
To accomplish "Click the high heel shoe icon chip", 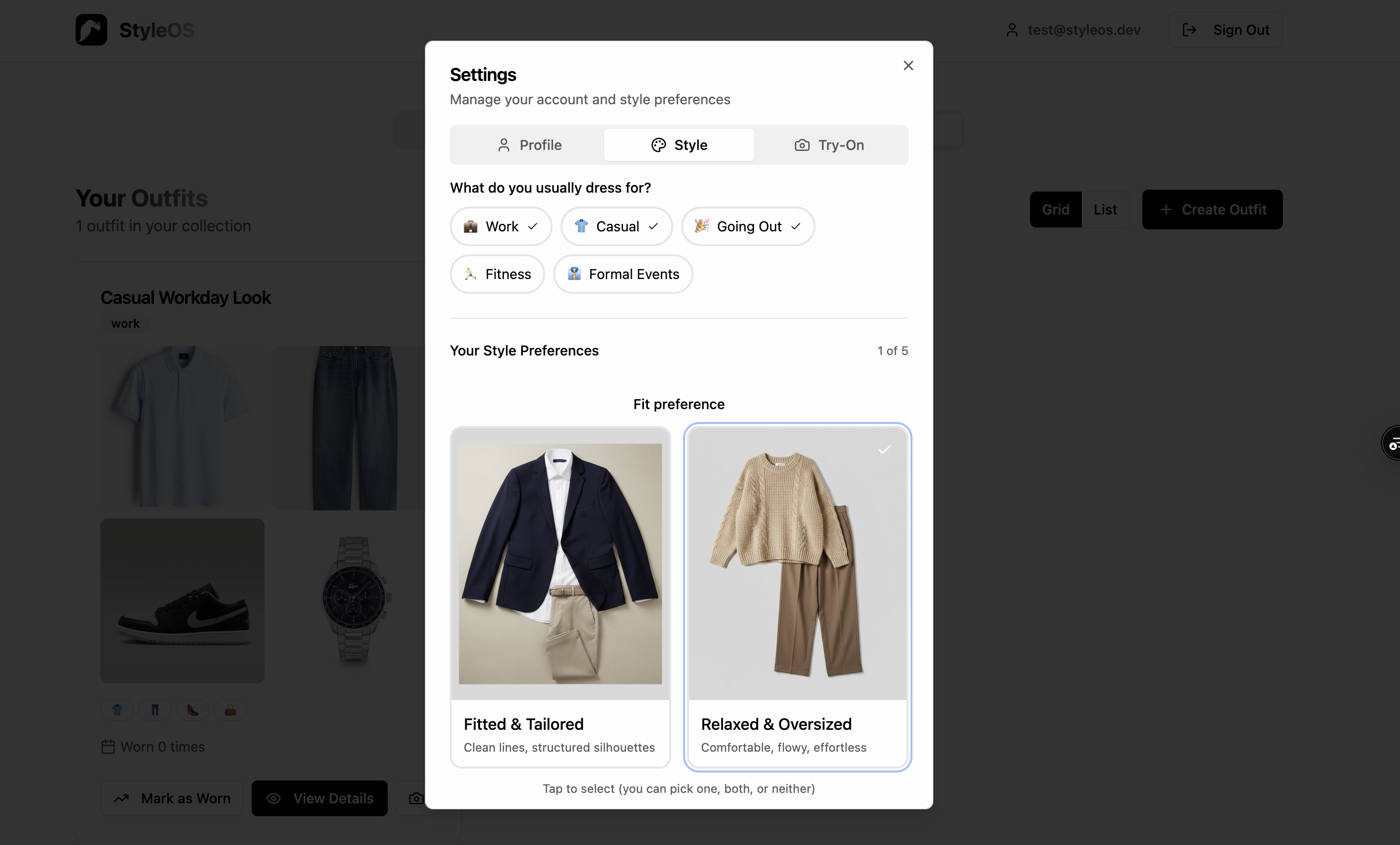I will click(193, 710).
